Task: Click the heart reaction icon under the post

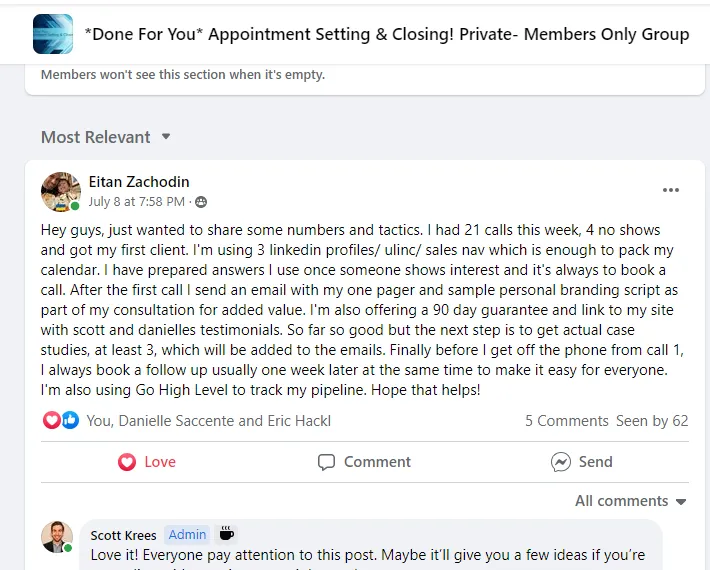Action: coord(52,420)
